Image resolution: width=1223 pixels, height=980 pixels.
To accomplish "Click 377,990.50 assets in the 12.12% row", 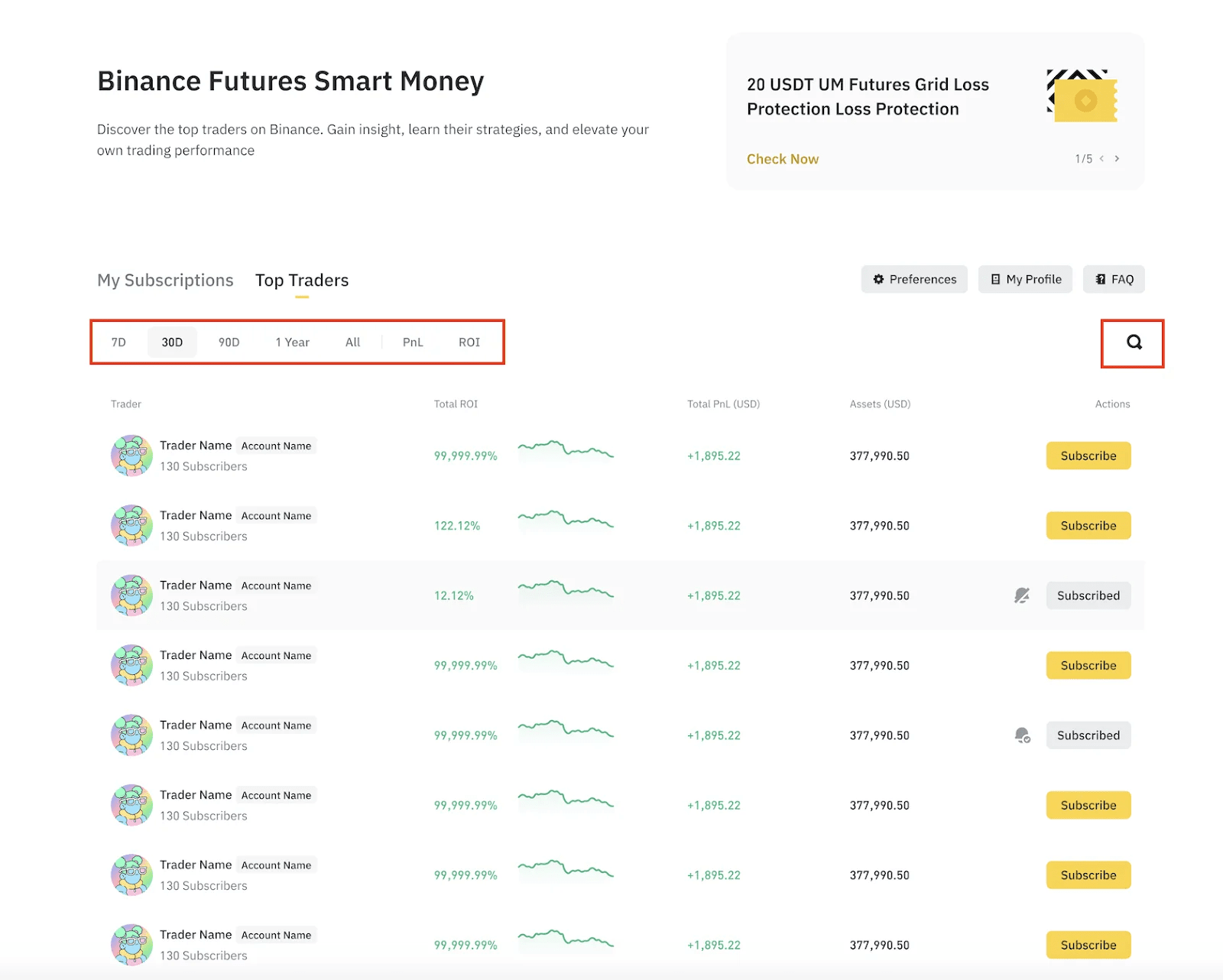I will pyautogui.click(x=880, y=595).
